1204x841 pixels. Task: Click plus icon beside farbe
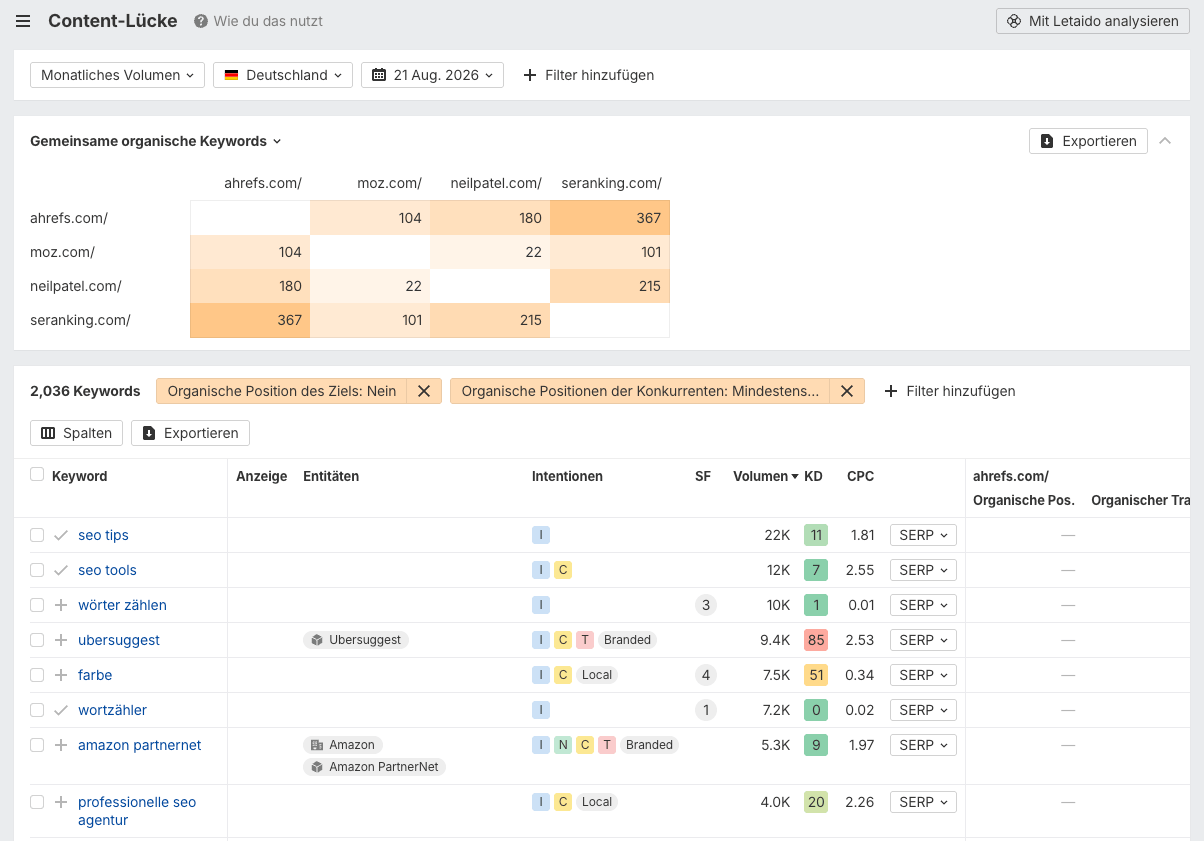[61, 675]
